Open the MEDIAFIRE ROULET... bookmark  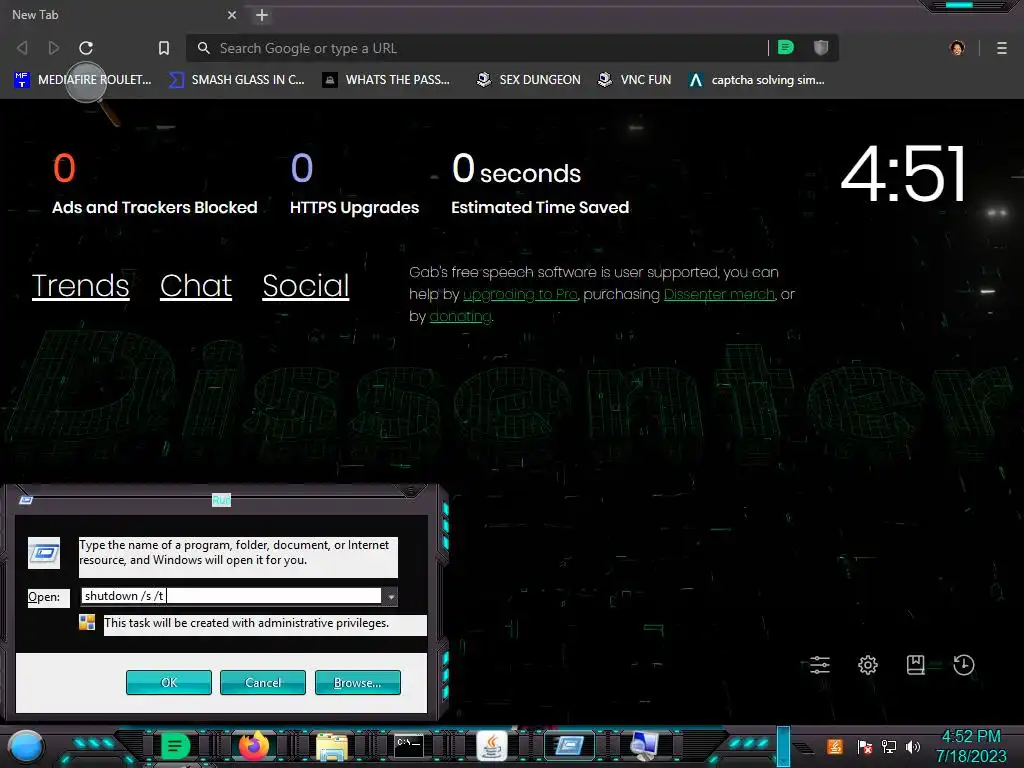(82, 80)
